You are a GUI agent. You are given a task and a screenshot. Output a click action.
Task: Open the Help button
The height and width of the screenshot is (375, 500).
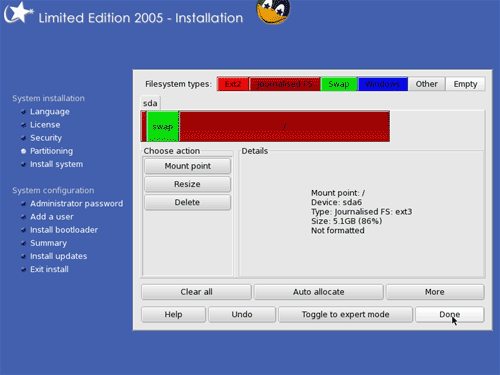coord(173,315)
